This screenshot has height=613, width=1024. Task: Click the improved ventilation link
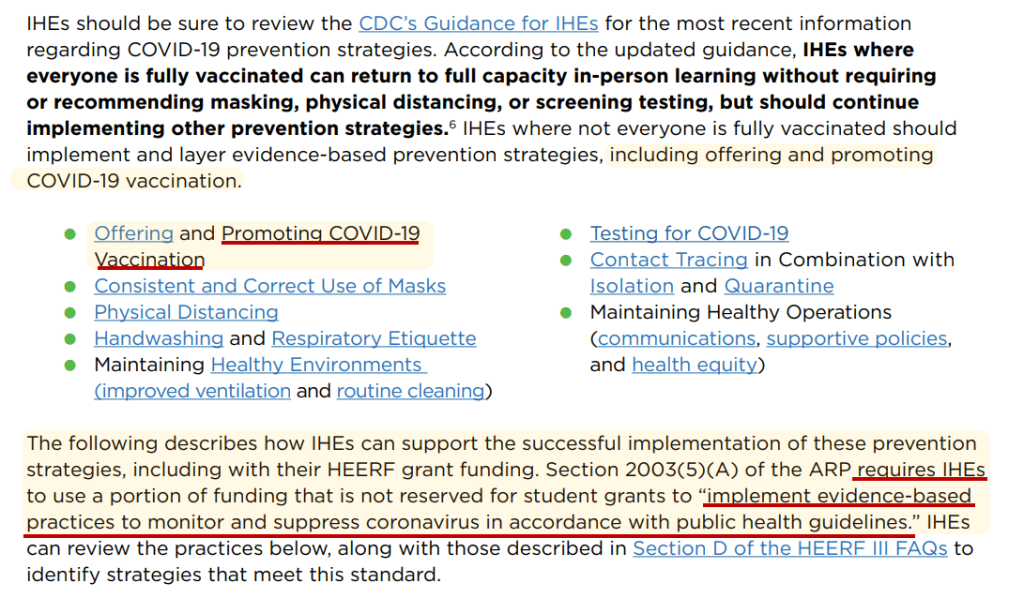(193, 391)
